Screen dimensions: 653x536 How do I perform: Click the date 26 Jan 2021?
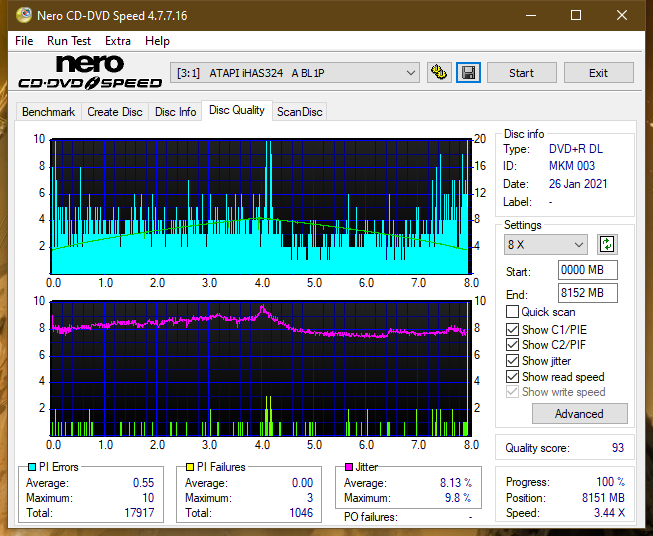[578, 184]
